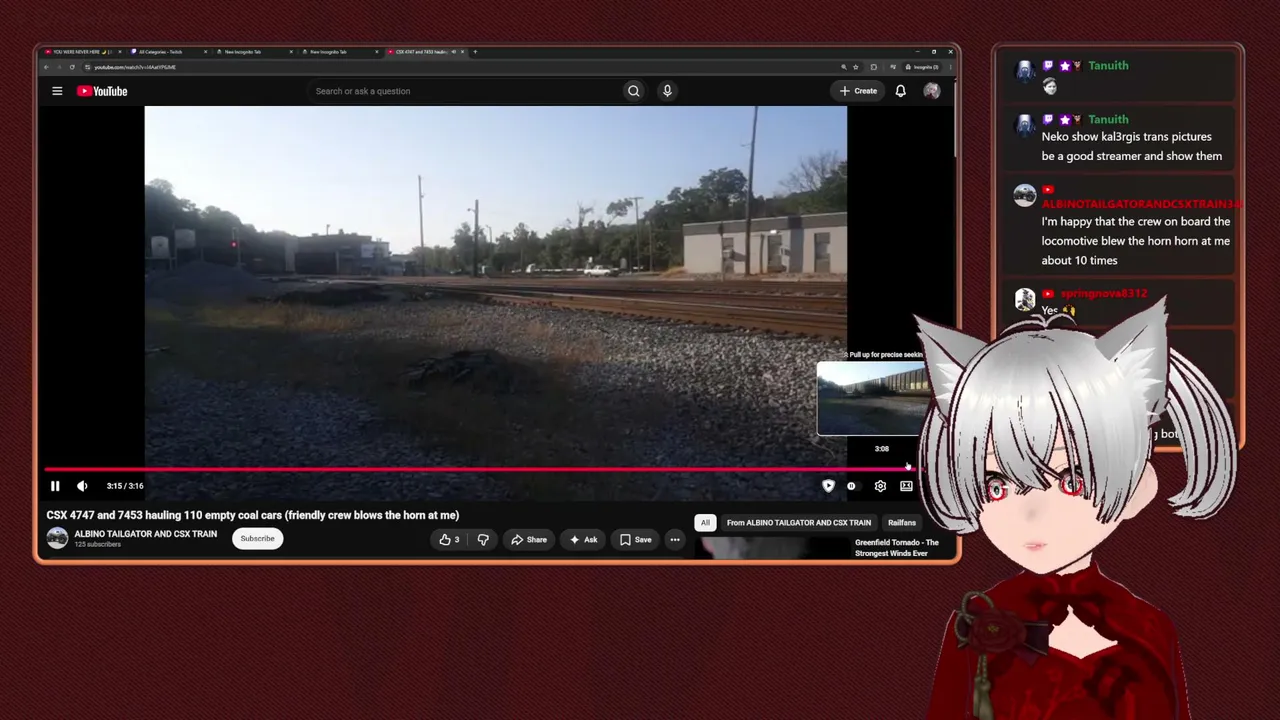Click the video title starting 'CSX 4747 and 7453'
Image resolution: width=1280 pixels, height=720 pixels.
point(253,515)
